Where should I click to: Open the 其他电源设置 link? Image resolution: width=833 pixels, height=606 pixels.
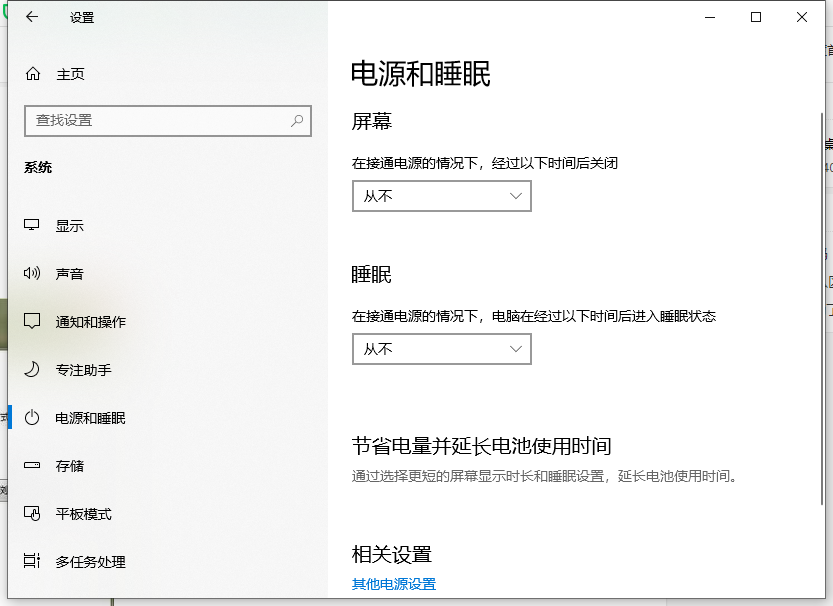pos(393,585)
